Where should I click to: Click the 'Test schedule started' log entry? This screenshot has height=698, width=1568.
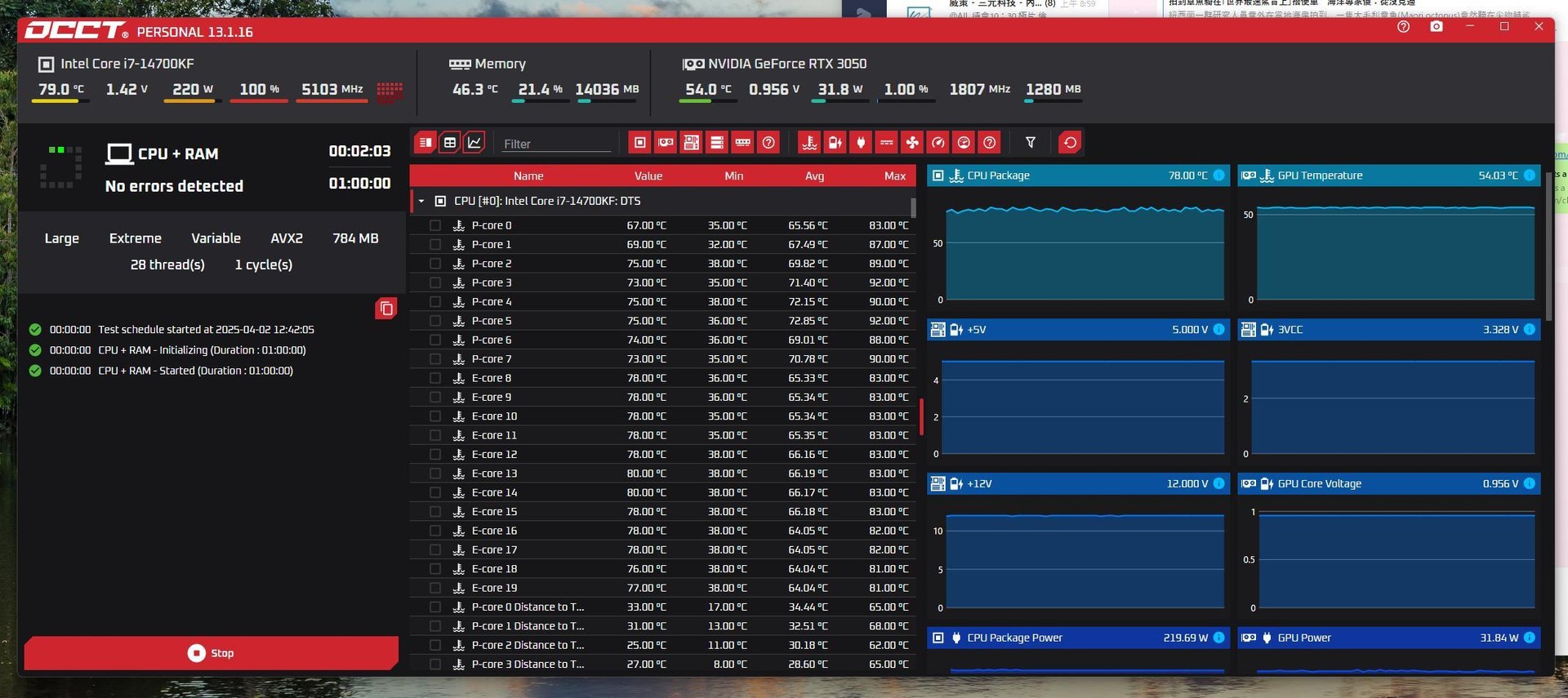coord(206,330)
